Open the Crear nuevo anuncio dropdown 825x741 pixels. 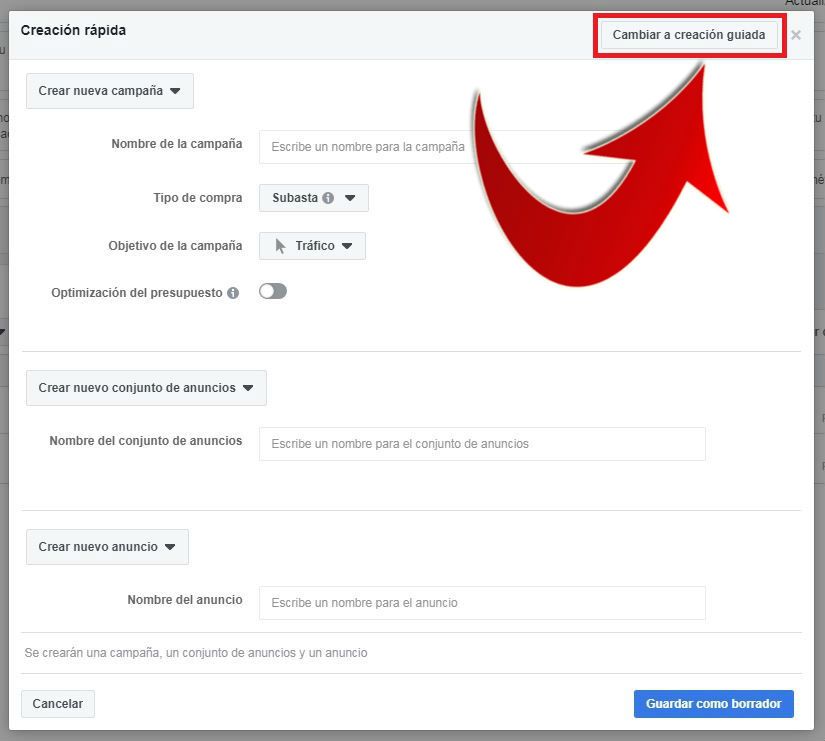click(x=107, y=547)
